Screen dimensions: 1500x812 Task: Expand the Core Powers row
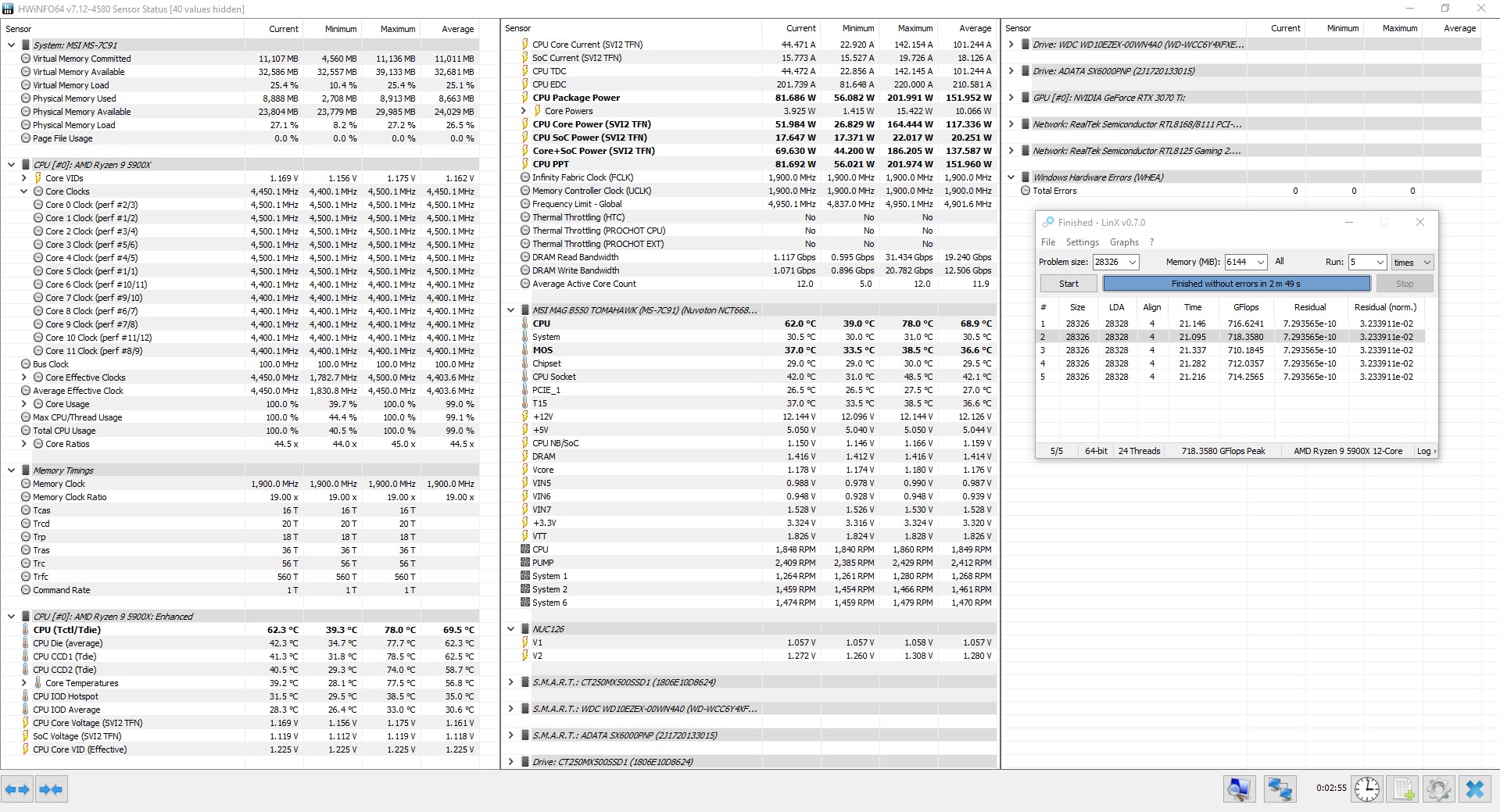pyautogui.click(x=524, y=111)
